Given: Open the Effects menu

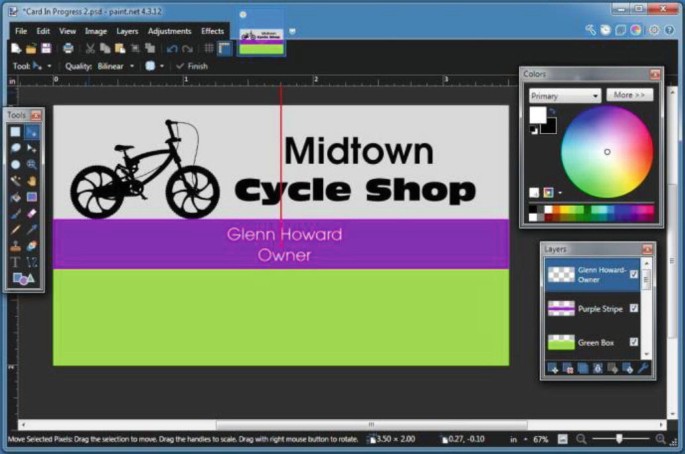Looking at the screenshot, I should pyautogui.click(x=212, y=31).
